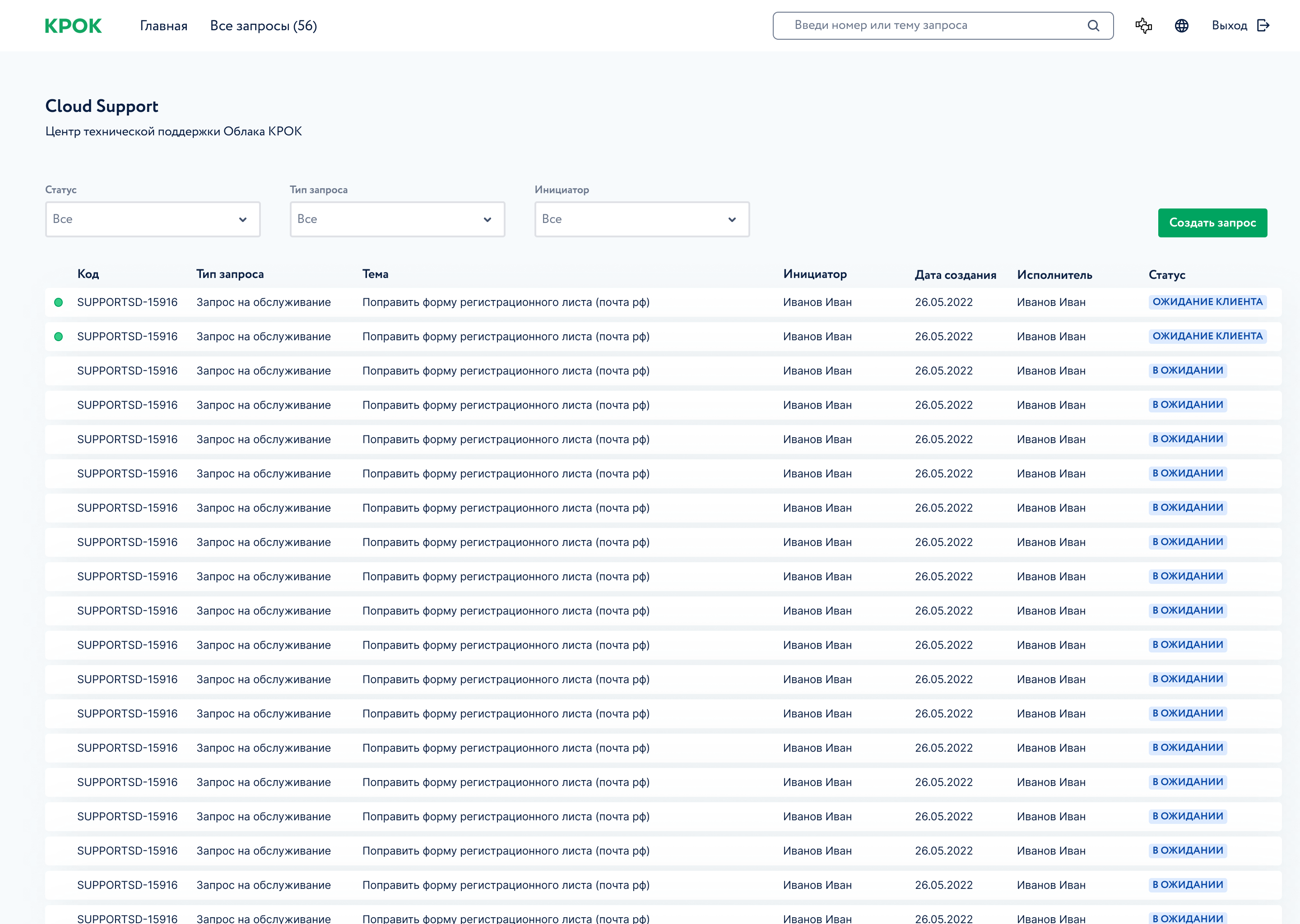Click the first В ОЖИДАНИИ status badge

click(1187, 371)
